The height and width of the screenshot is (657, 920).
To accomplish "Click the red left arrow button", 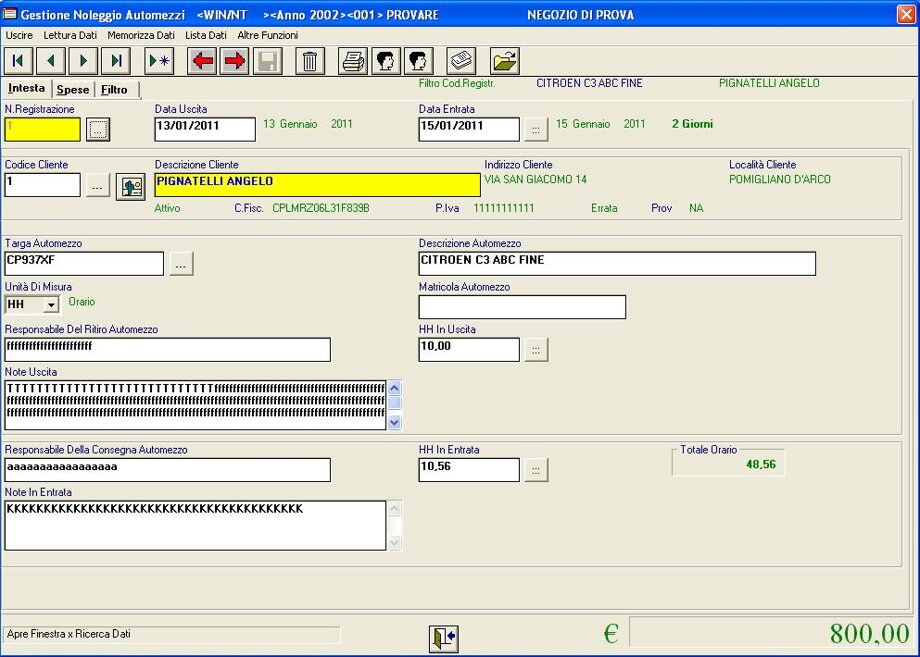I will [202, 61].
